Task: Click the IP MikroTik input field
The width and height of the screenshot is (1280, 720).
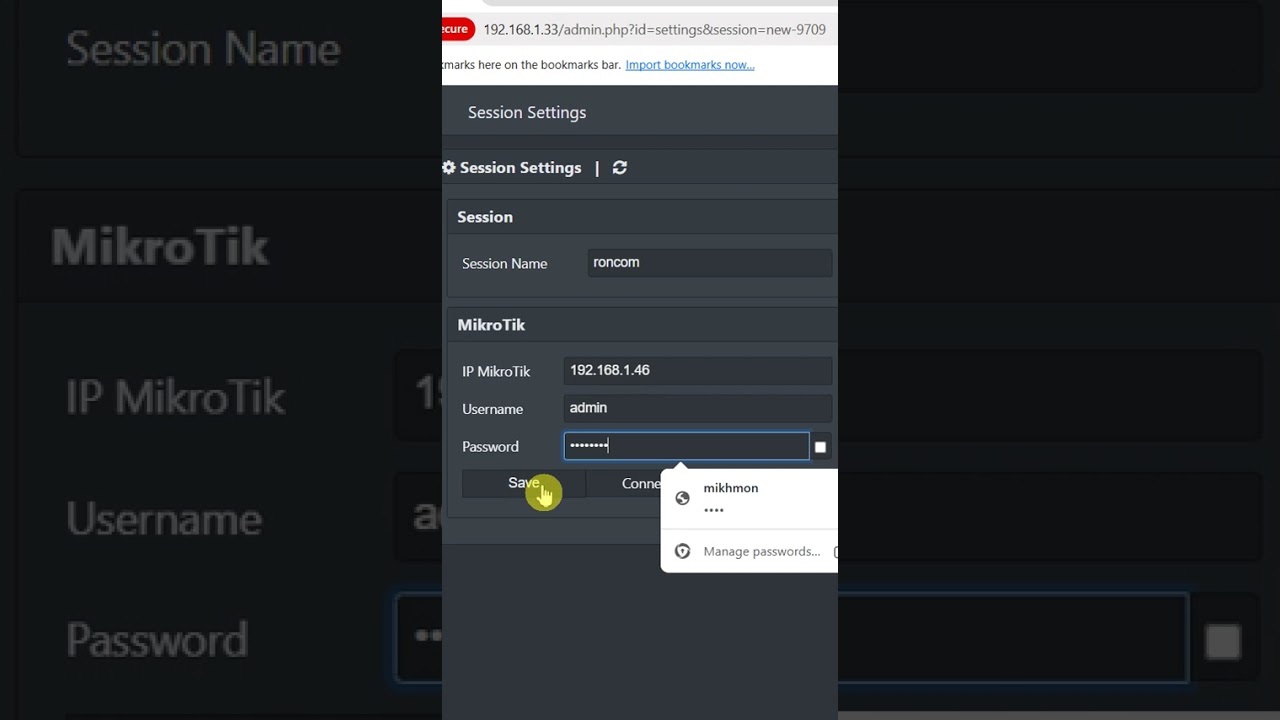Action: point(698,371)
